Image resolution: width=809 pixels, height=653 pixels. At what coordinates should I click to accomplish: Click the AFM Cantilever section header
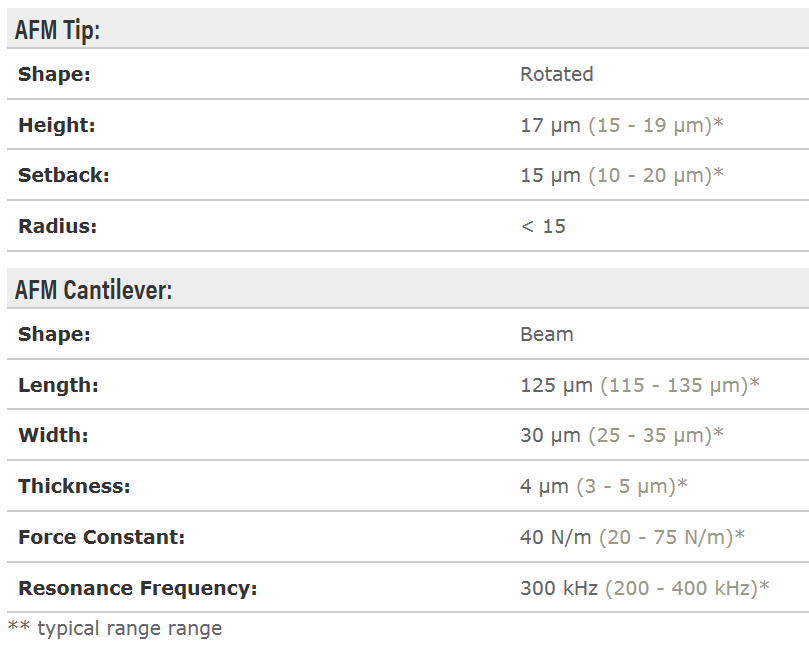click(94, 290)
